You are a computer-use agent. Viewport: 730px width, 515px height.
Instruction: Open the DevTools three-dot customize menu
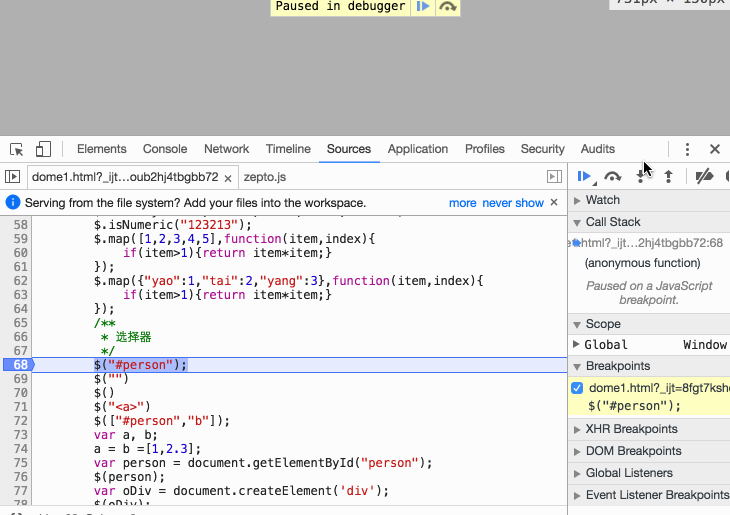pyautogui.click(x=687, y=149)
